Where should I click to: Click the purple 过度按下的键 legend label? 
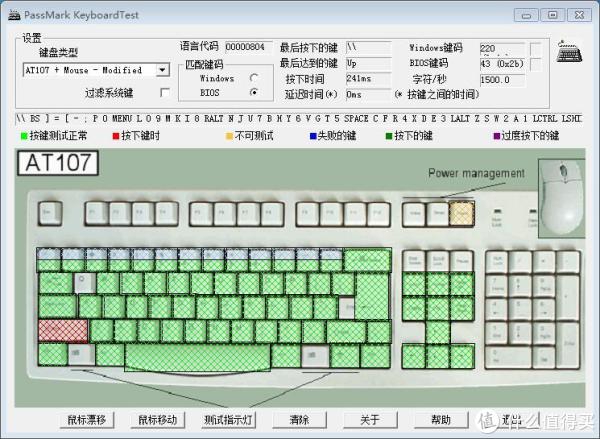click(530, 136)
